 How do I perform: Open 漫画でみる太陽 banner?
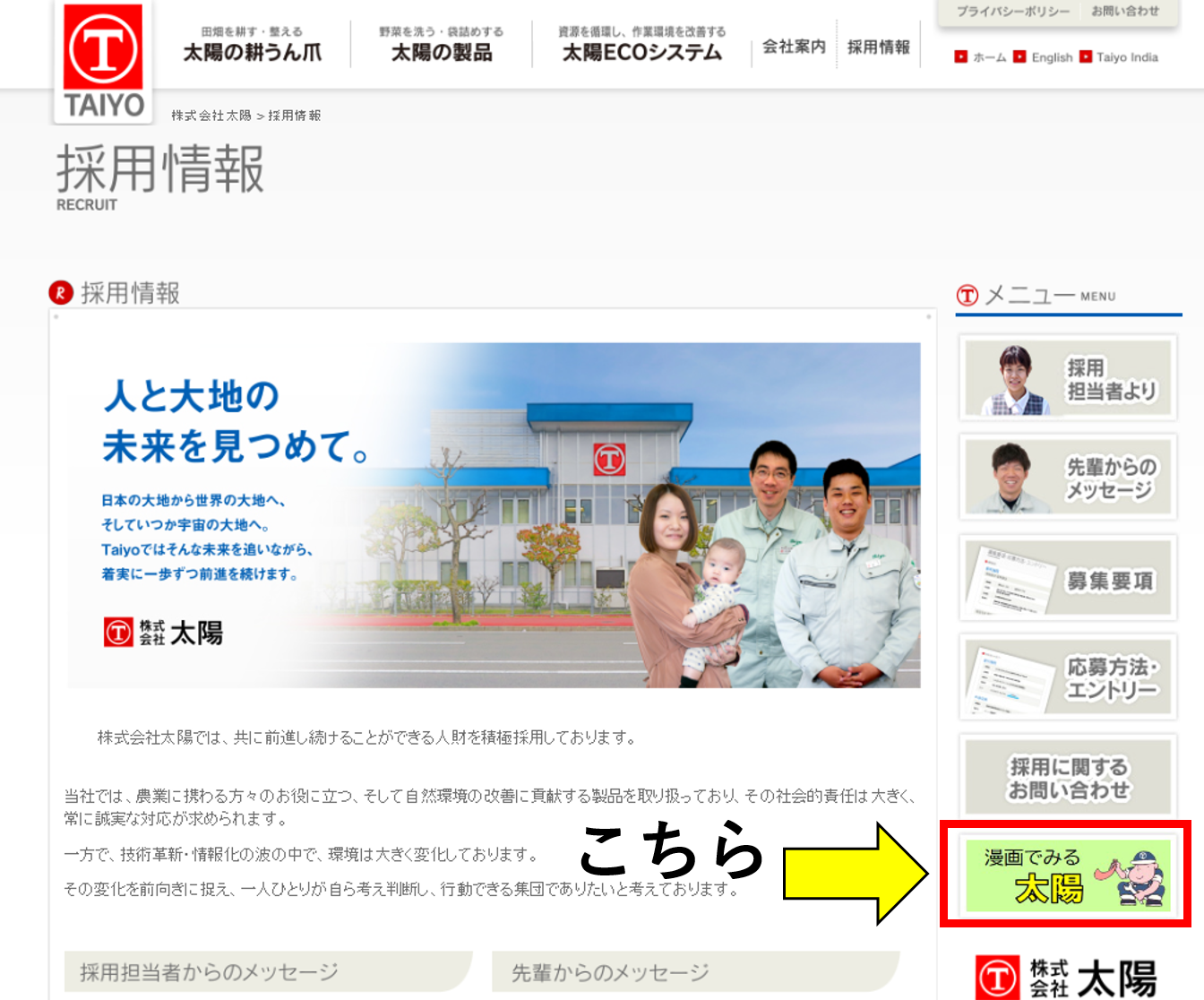tap(1068, 875)
